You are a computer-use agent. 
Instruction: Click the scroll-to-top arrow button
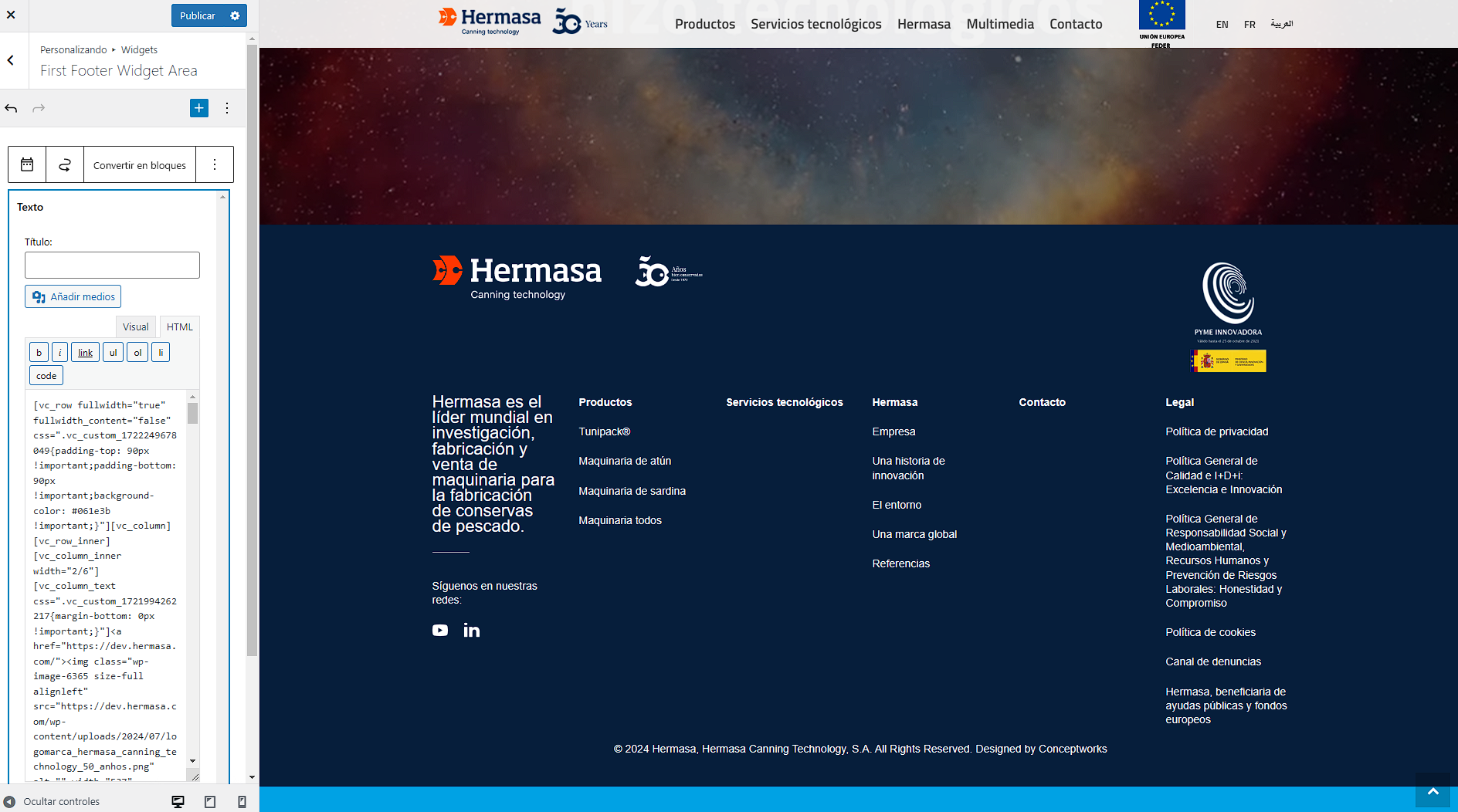pyautogui.click(x=1433, y=791)
